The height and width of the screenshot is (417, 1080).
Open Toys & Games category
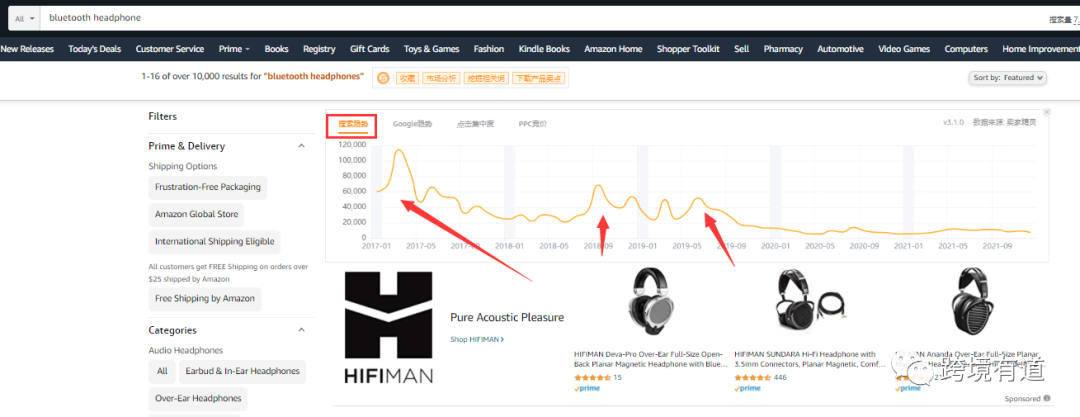pos(431,49)
